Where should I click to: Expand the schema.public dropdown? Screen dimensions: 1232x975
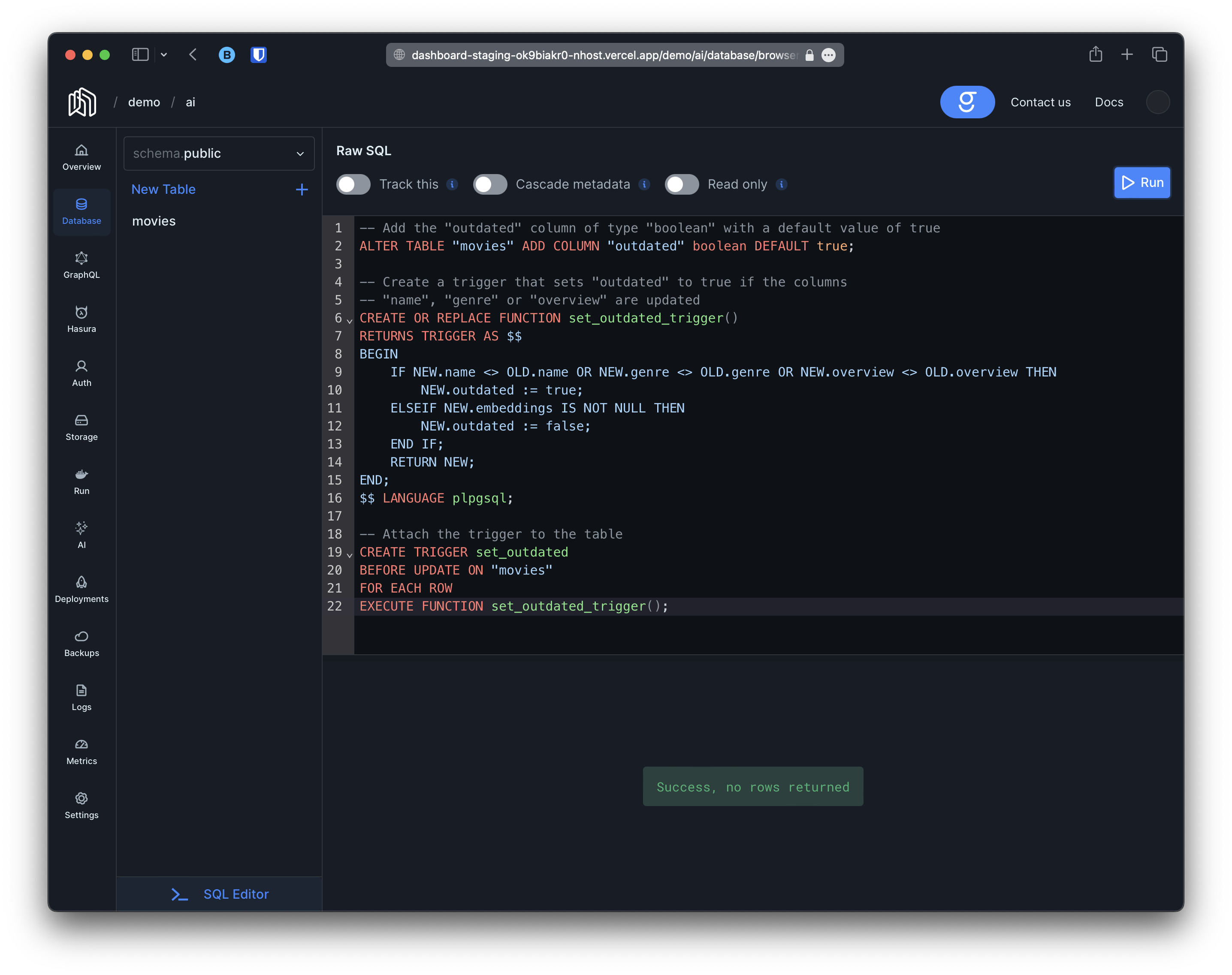[219, 153]
